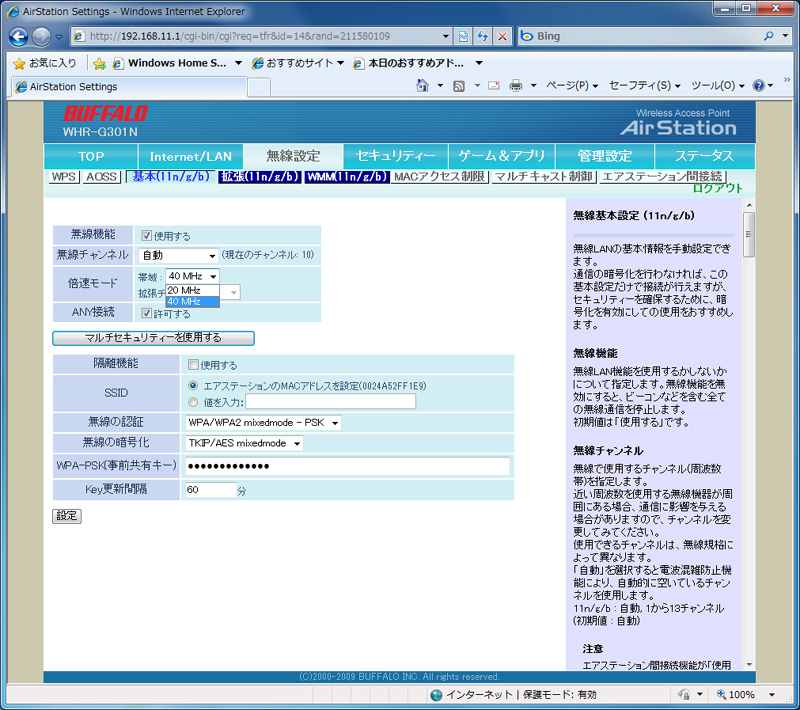Open the WMM(11n/g/b) sub-tab

point(347,176)
